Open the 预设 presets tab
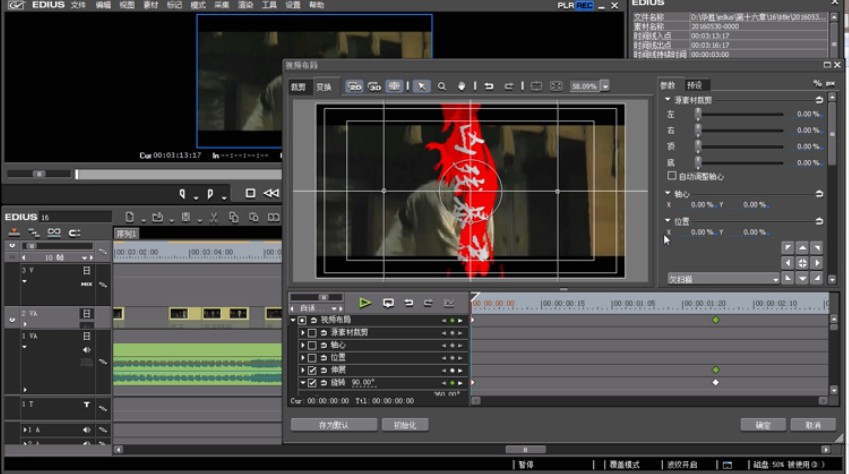The image size is (849, 474). (x=694, y=85)
